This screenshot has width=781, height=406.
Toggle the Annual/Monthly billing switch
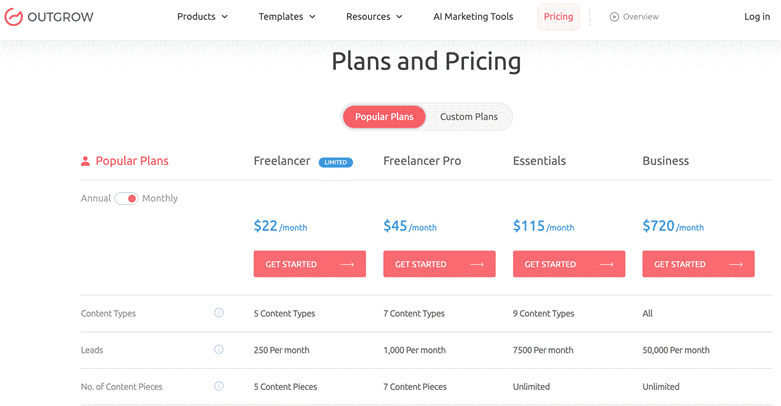tap(126, 198)
